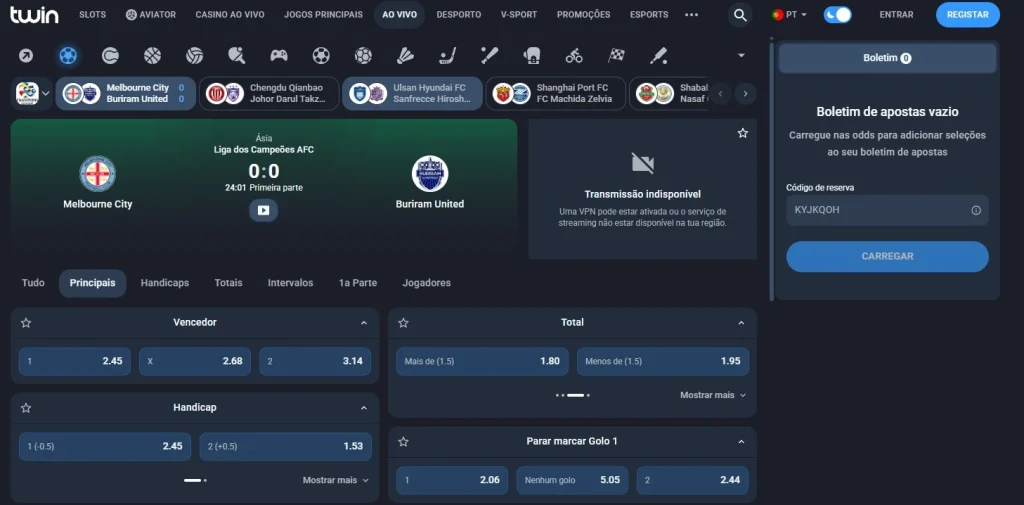This screenshot has width=1024, height=505.
Task: Click the Buriram United team crest
Action: 430,174
